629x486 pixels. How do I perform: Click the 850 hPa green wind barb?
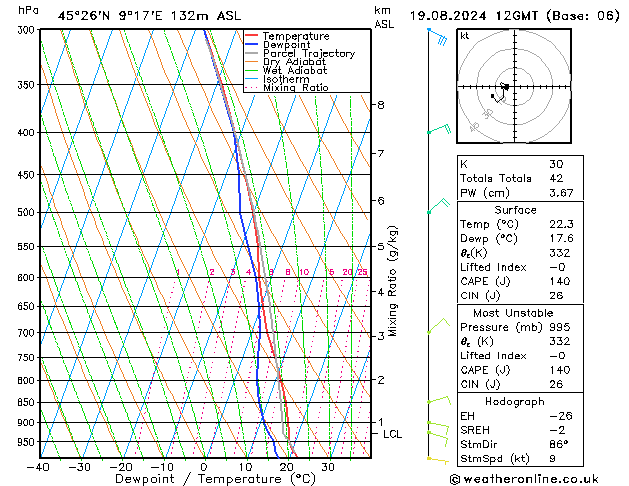tap(439, 400)
